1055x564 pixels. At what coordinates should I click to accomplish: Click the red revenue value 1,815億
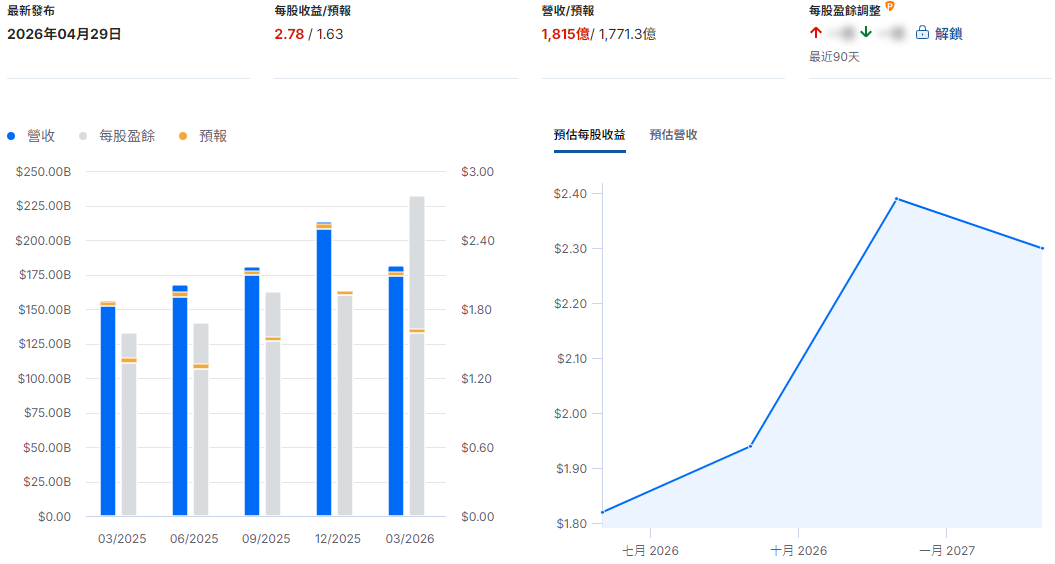(x=565, y=34)
